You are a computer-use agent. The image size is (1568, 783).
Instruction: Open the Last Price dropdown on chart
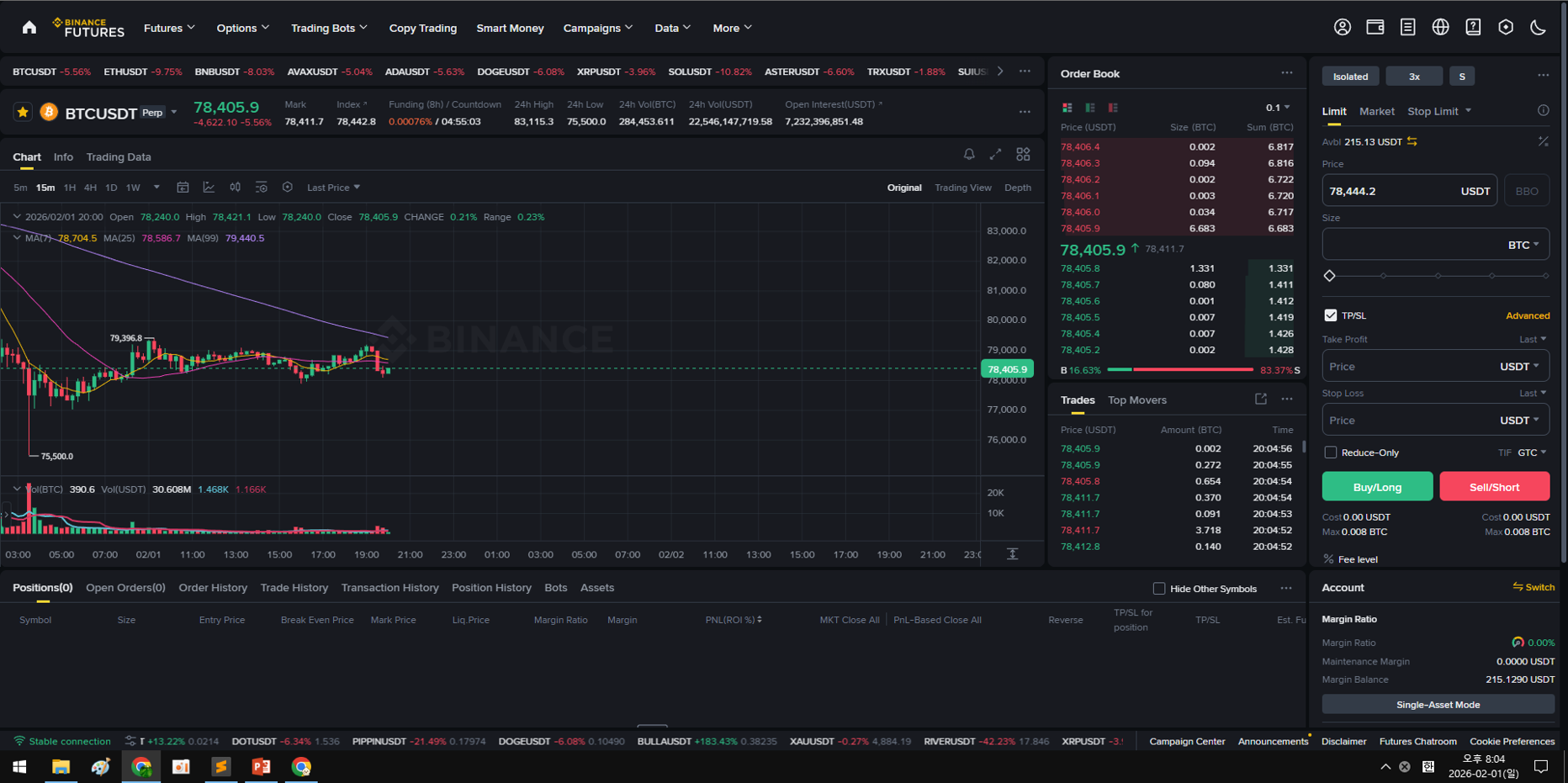click(333, 188)
